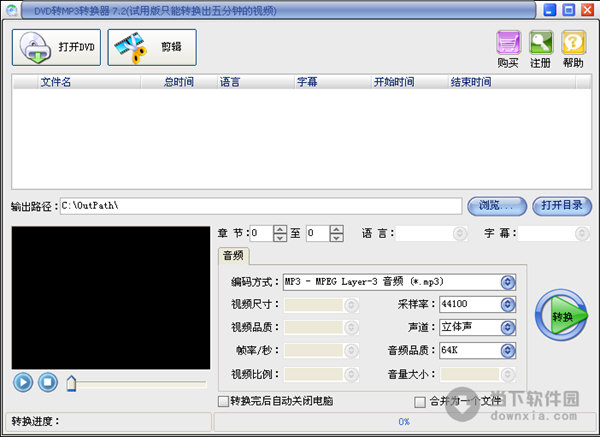
Task: Enable auto shutdown after conversion checkbox
Action: 223,401
